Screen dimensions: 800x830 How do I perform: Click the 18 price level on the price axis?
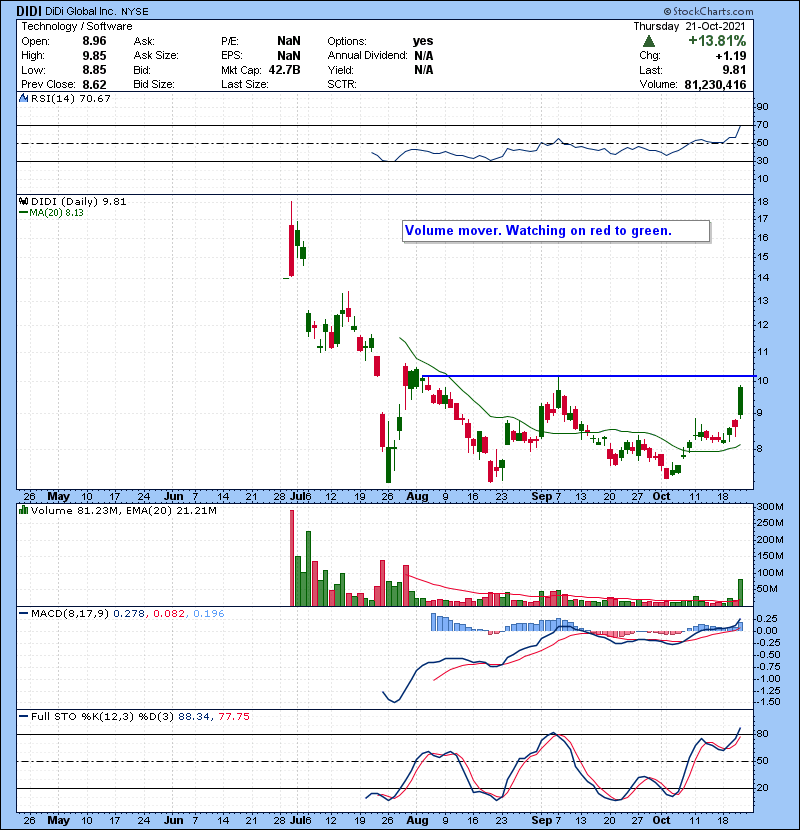762,202
